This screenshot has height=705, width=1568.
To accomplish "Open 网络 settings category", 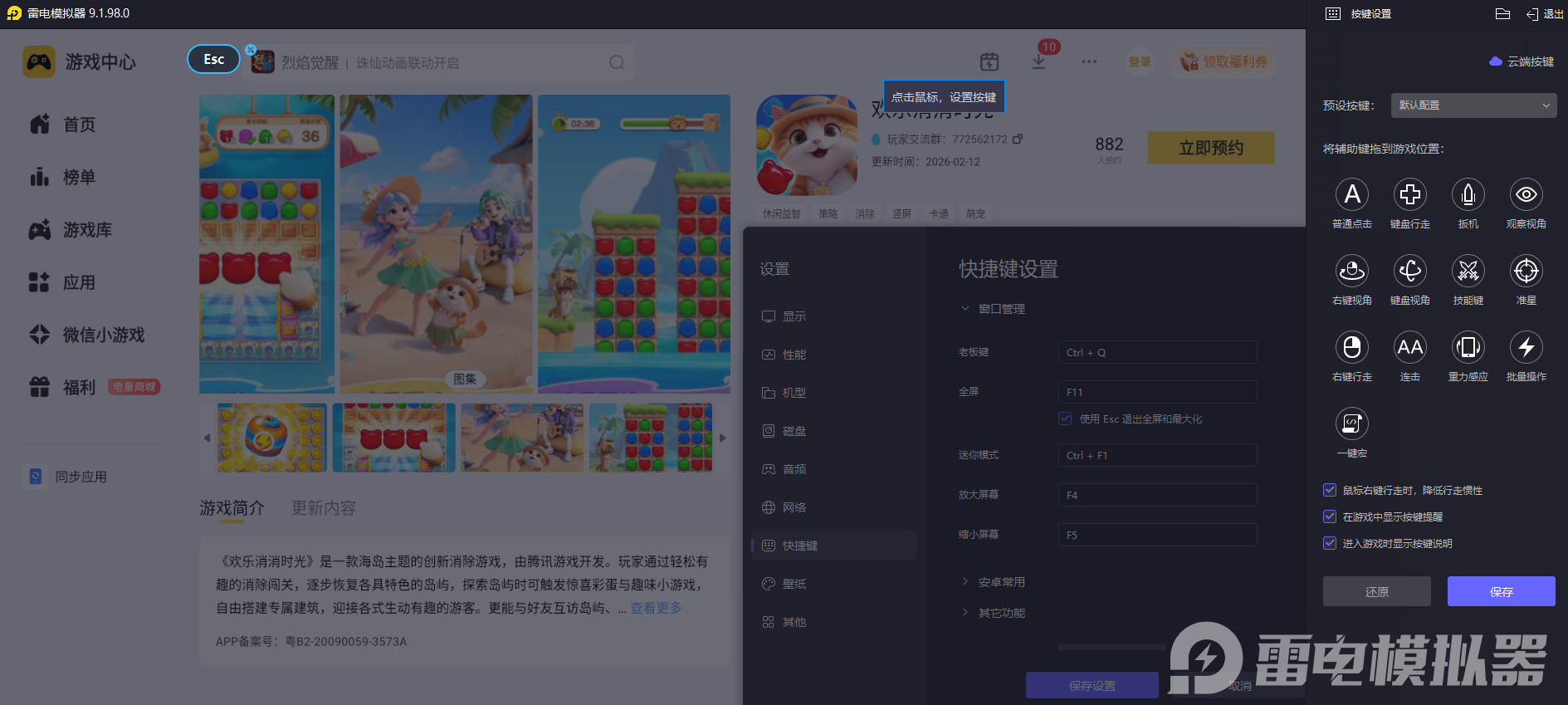I will (784, 507).
